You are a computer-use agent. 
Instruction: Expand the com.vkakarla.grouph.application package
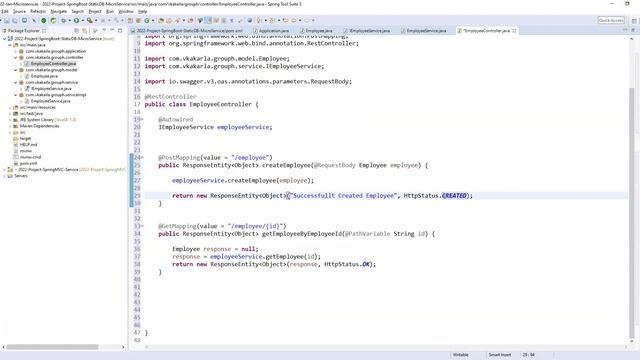(x=16, y=51)
